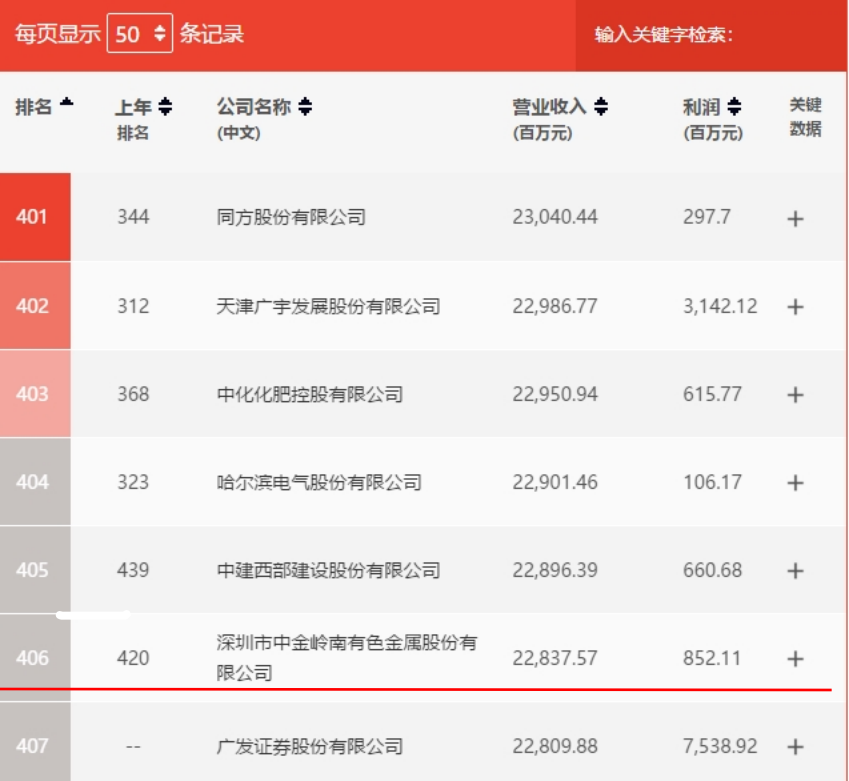Sort by 排名 column header
Screen dimensions: 849x781
click(x=44, y=107)
